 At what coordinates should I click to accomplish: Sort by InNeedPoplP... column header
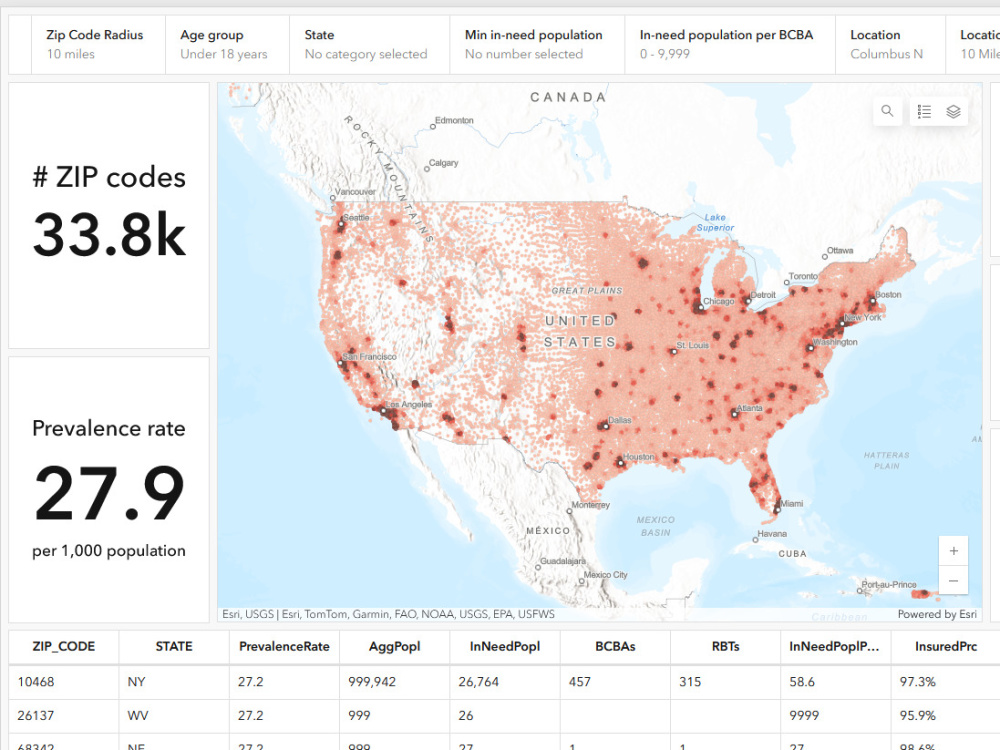point(836,647)
